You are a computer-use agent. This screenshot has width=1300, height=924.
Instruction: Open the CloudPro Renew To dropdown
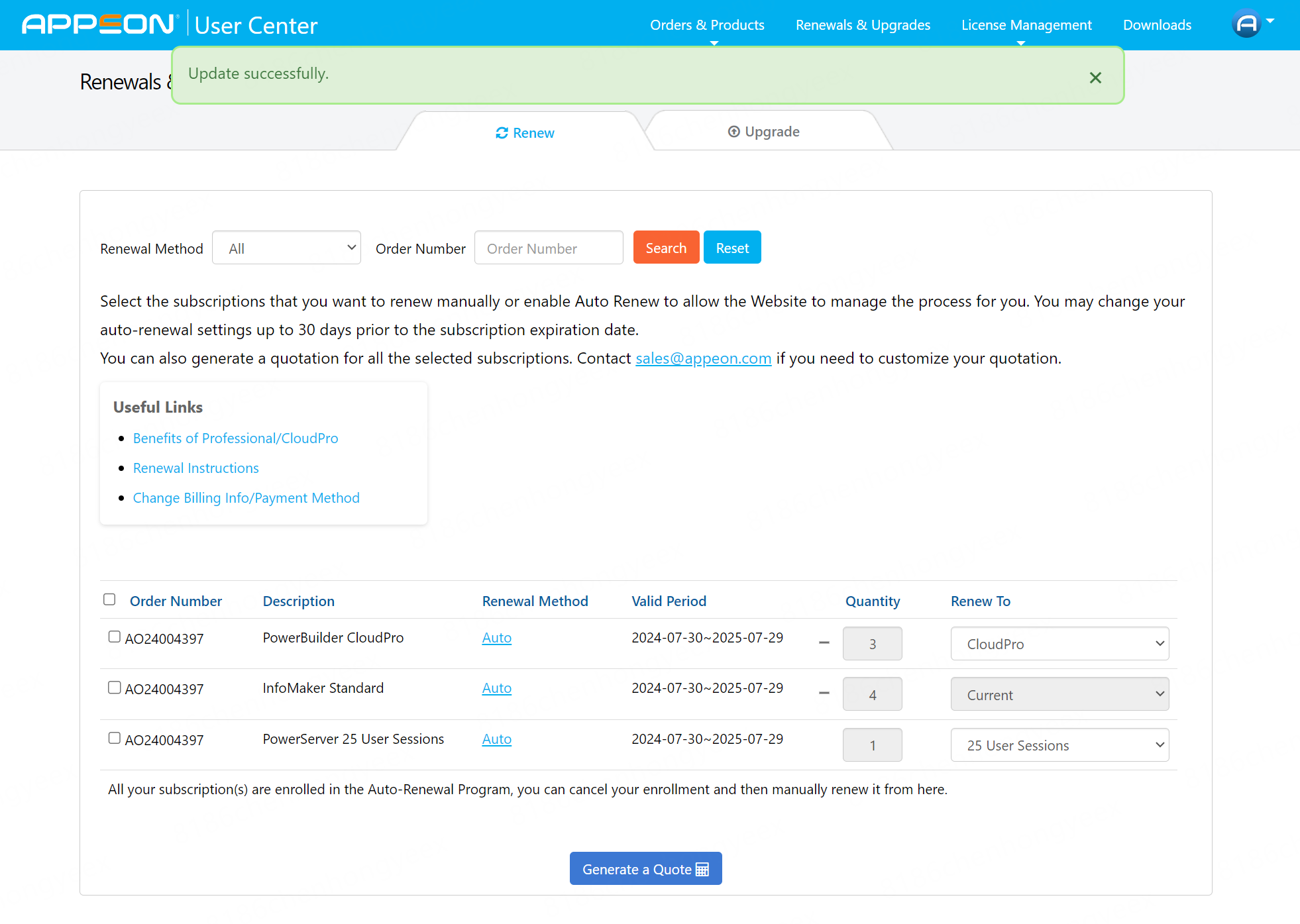1059,644
